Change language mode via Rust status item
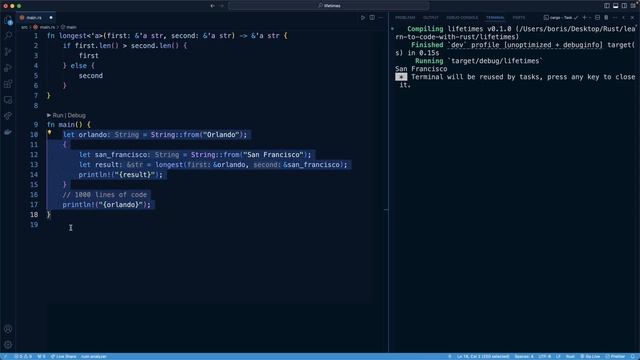Image resolution: width=640 pixels, height=360 pixels. click(570, 356)
